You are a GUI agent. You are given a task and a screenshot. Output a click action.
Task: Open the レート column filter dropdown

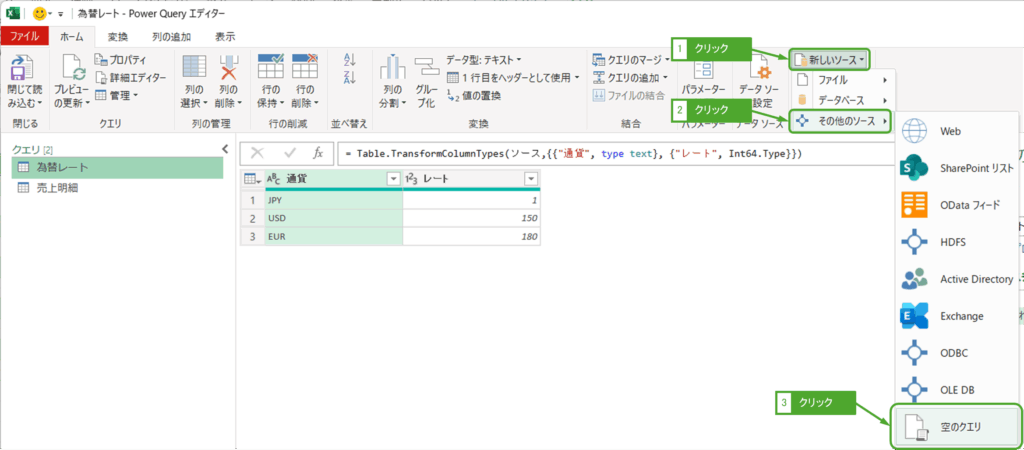pyautogui.click(x=530, y=178)
